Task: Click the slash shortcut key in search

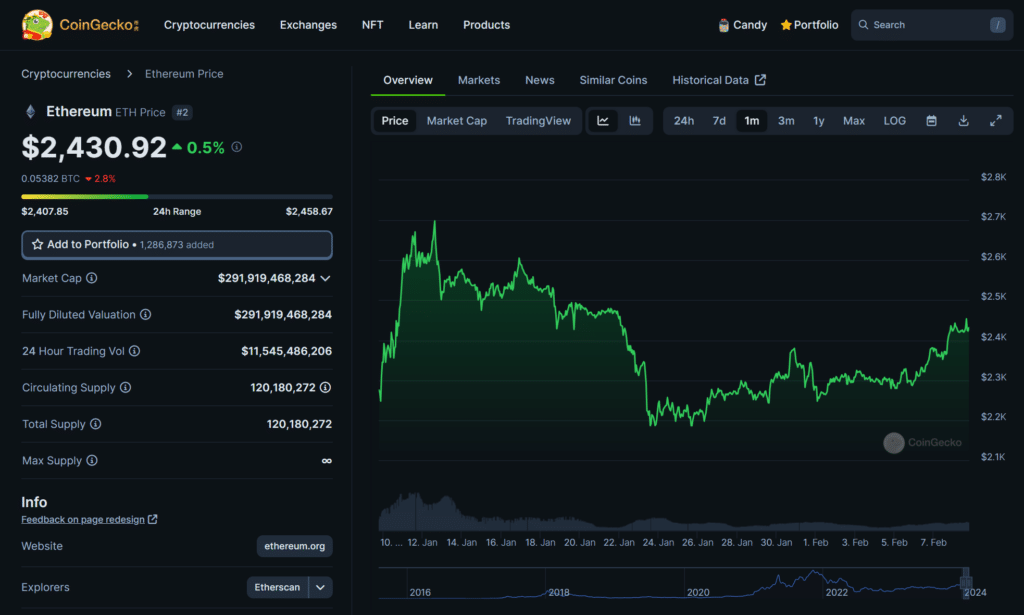Action: [997, 25]
